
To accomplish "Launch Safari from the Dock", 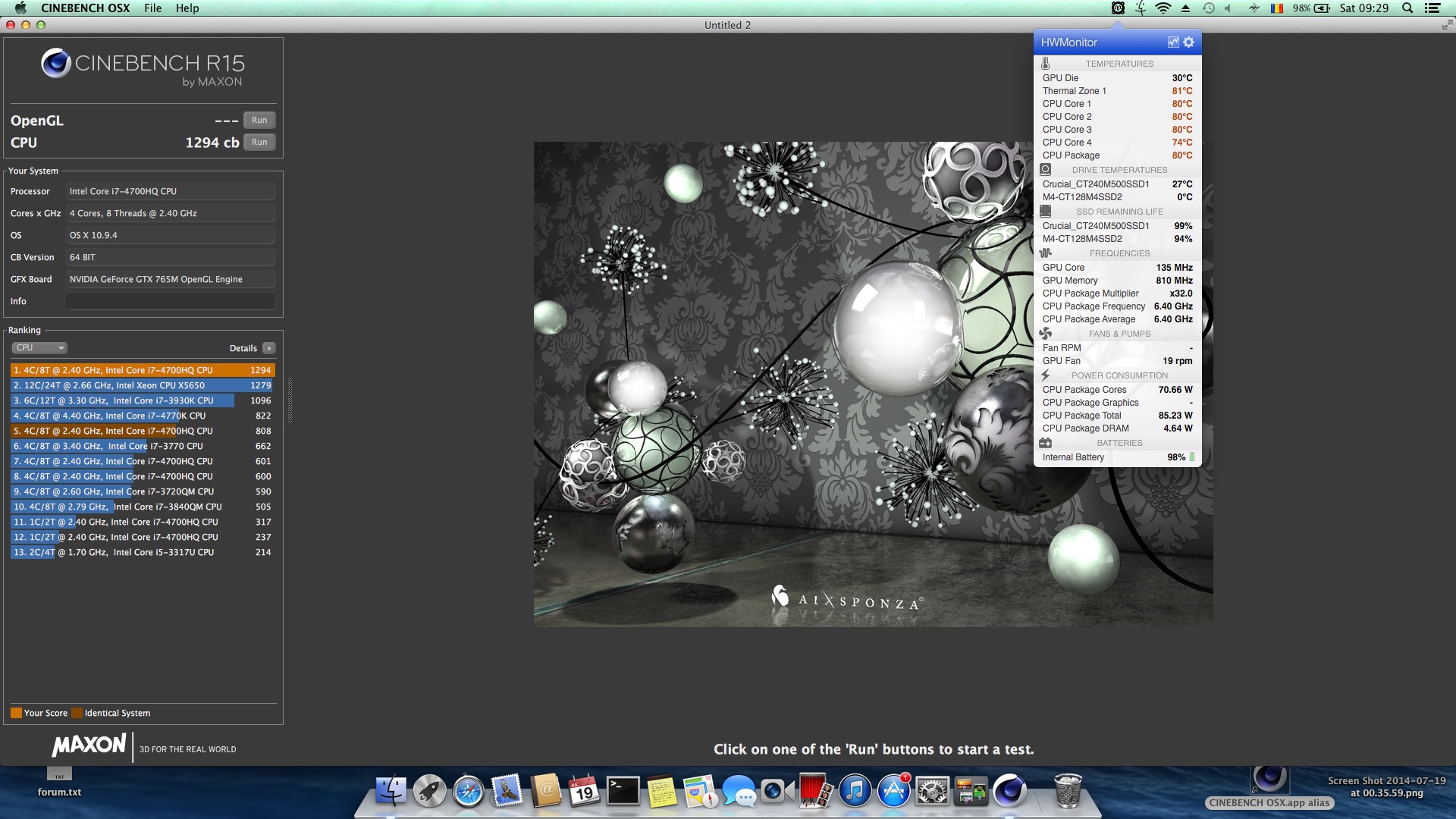I will pyautogui.click(x=468, y=791).
